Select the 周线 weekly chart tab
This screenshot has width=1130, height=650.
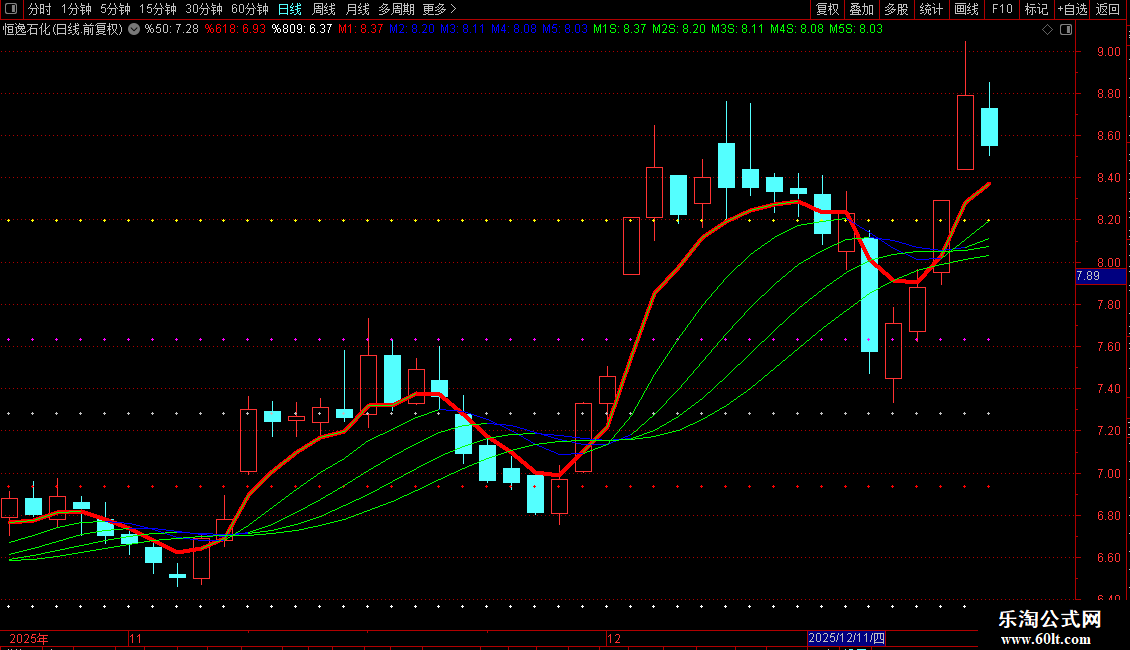[x=324, y=9]
